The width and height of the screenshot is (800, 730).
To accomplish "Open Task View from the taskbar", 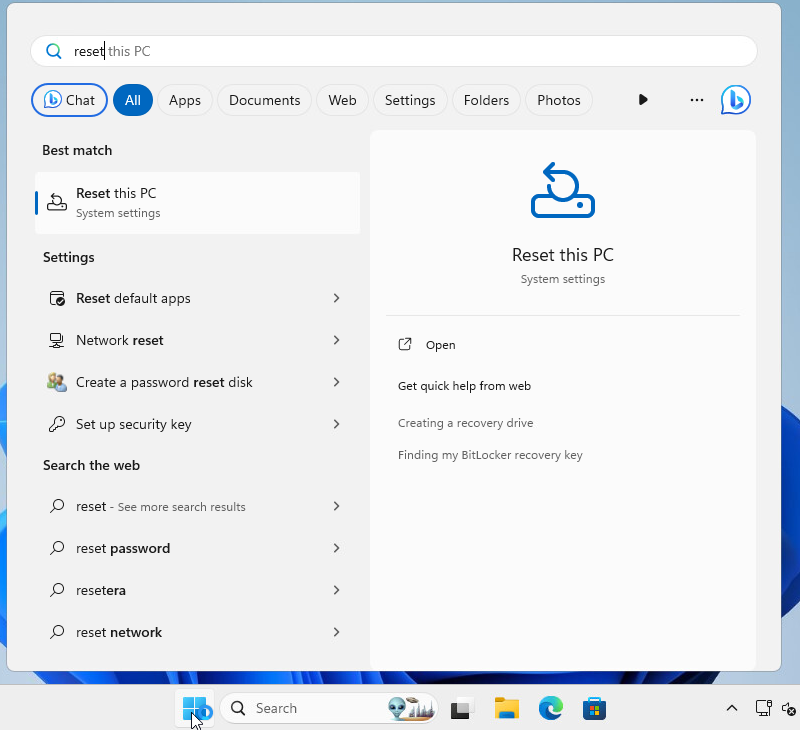I will click(x=461, y=709).
